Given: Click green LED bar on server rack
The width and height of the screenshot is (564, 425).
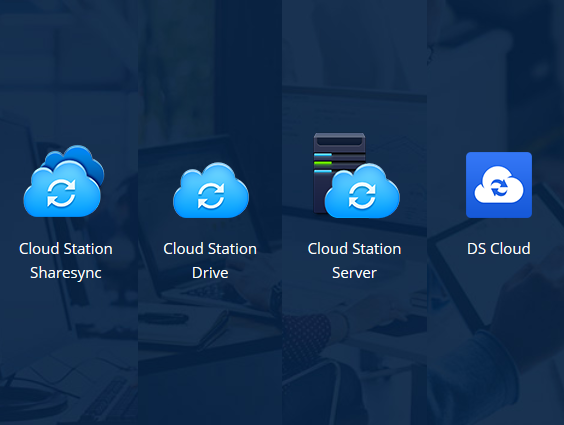Looking at the screenshot, I should [x=323, y=163].
